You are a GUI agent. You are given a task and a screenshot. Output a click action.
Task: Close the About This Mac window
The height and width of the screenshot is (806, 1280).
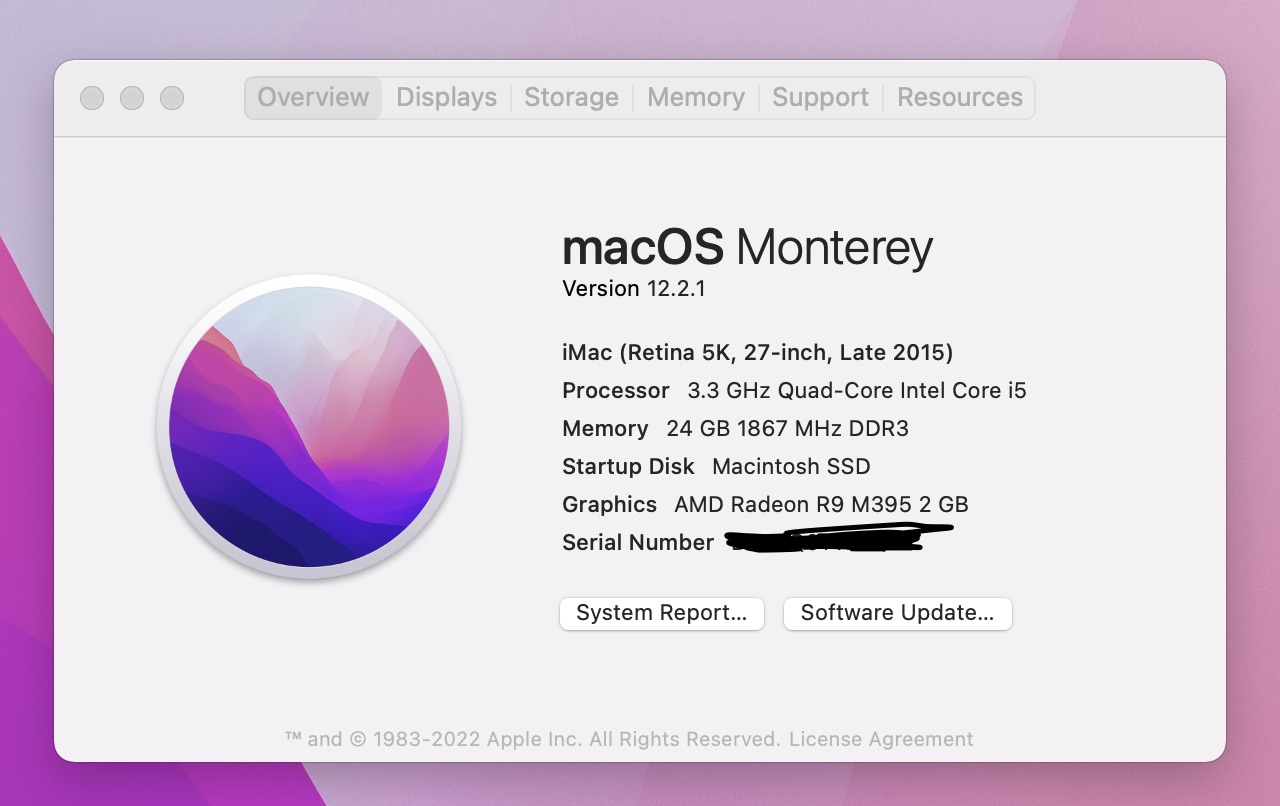(x=92, y=98)
